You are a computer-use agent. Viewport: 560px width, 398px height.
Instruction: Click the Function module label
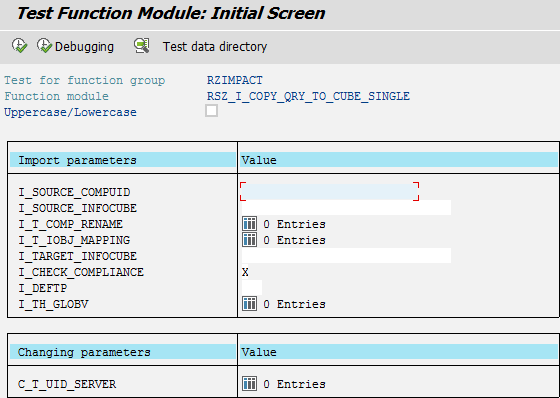(x=56, y=96)
